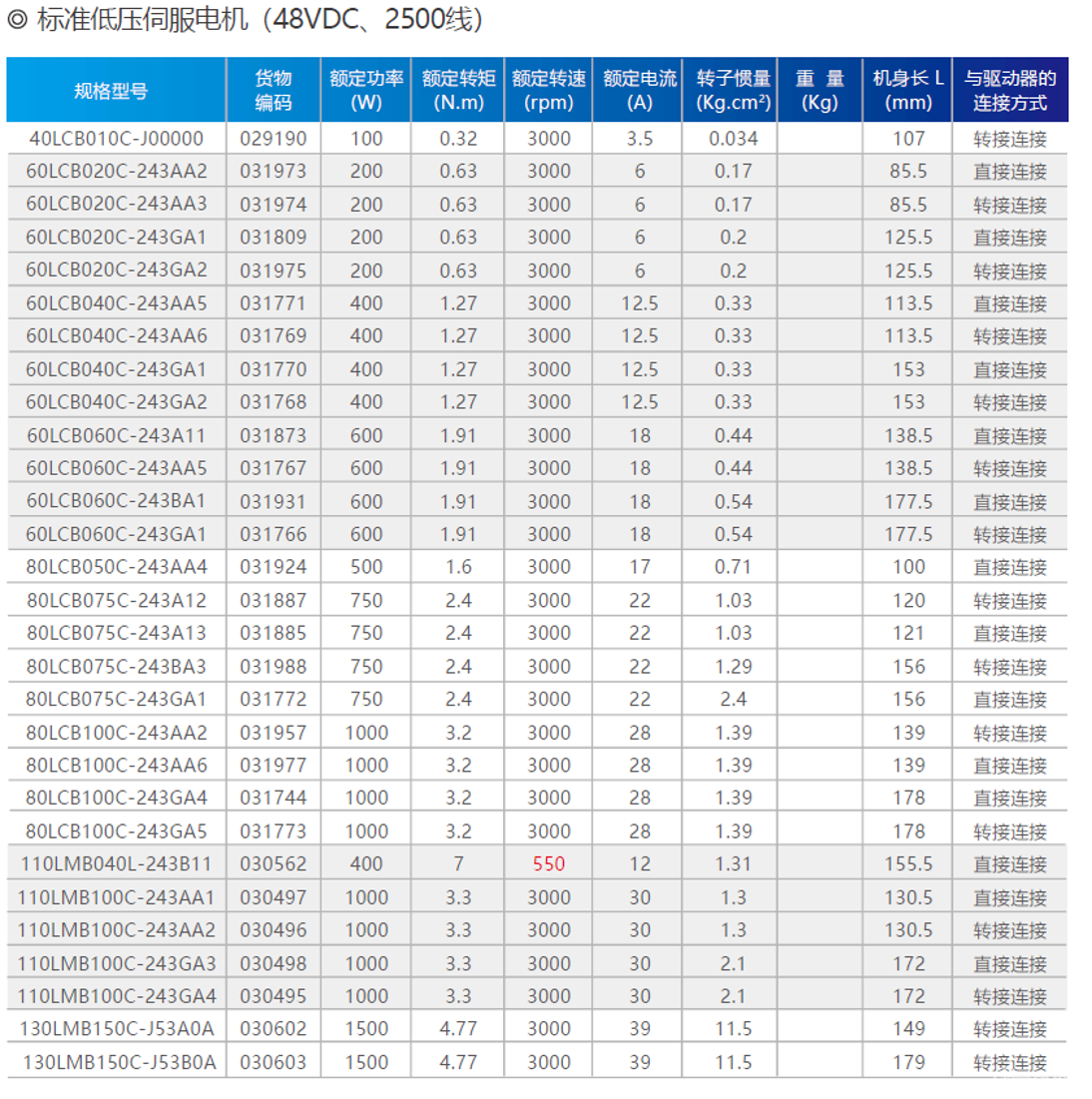Screen dimensions: 1092x1099
Task: Select model 40LCB010C-J00000 in the table
Action: tap(116, 139)
